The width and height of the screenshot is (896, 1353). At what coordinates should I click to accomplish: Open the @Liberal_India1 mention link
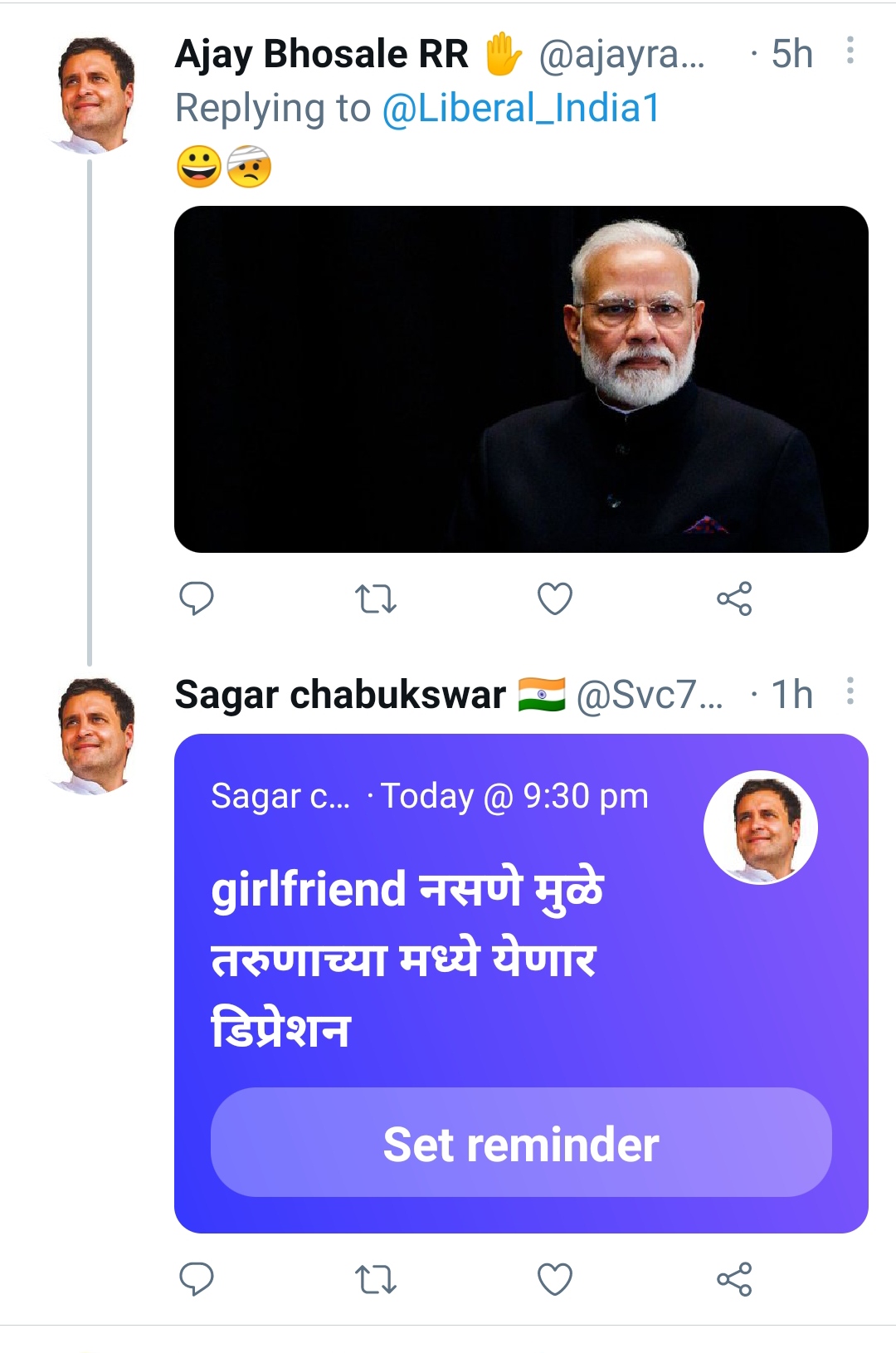[x=521, y=108]
